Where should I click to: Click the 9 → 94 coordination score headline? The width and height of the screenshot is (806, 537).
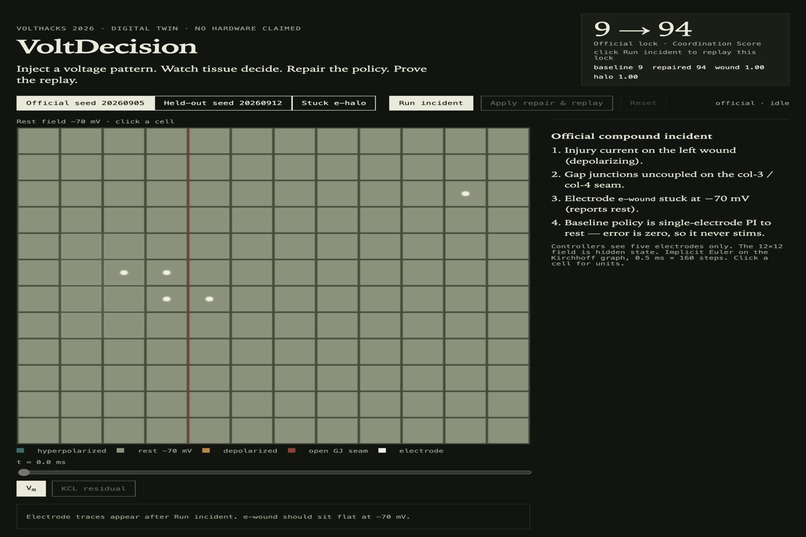click(x=643, y=29)
